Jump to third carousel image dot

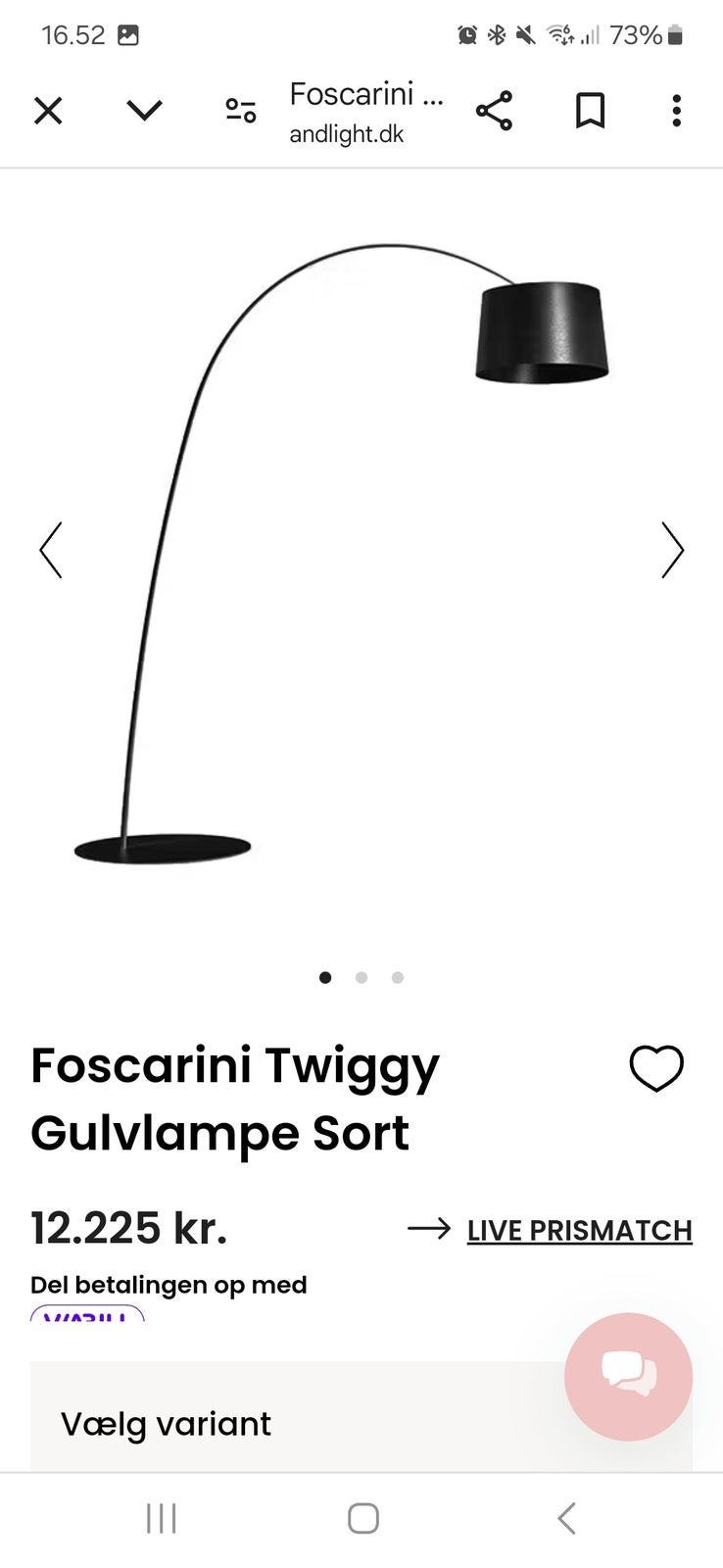click(397, 977)
